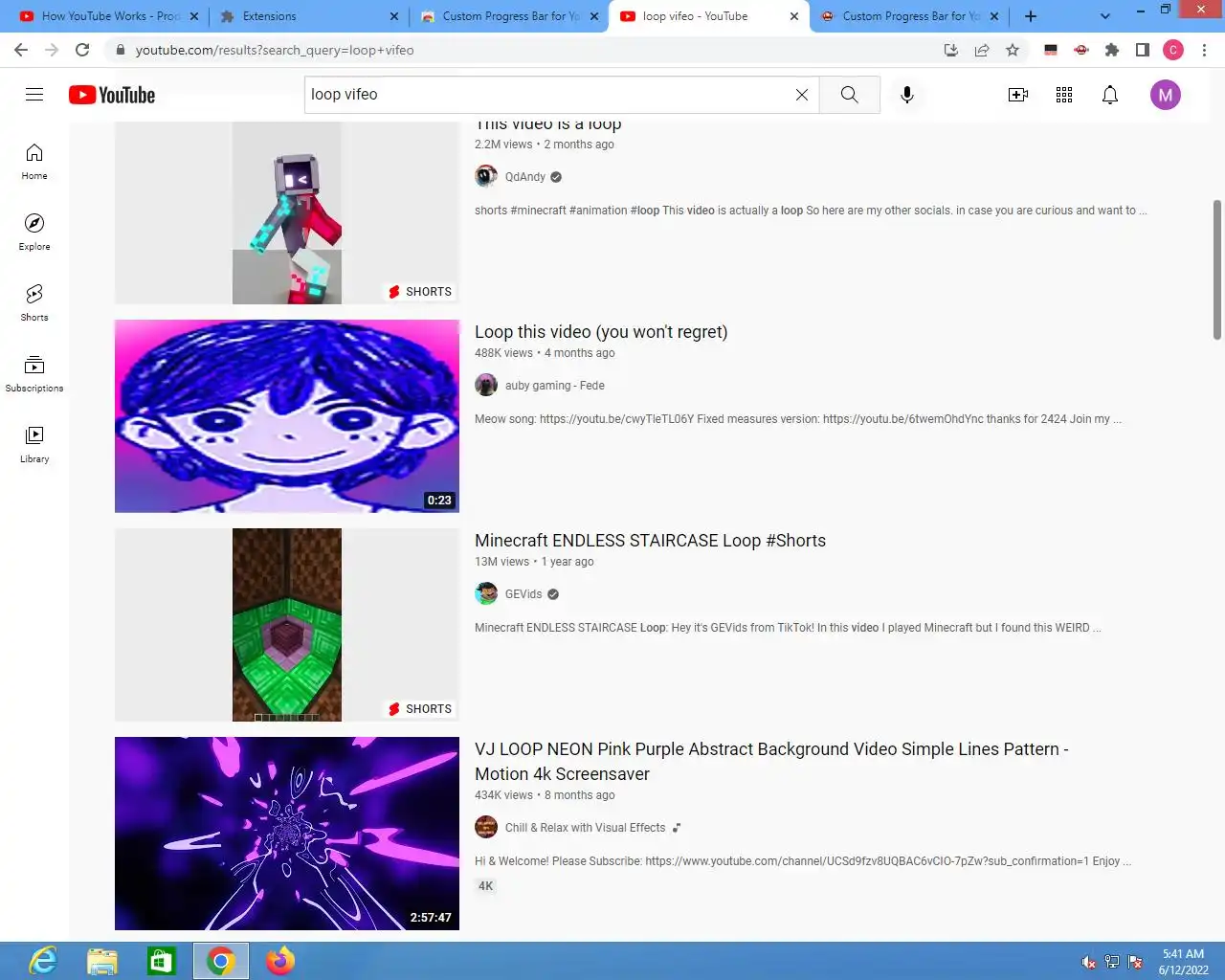Click the install app icon in address bar
This screenshot has width=1225, height=980.
coord(951,50)
